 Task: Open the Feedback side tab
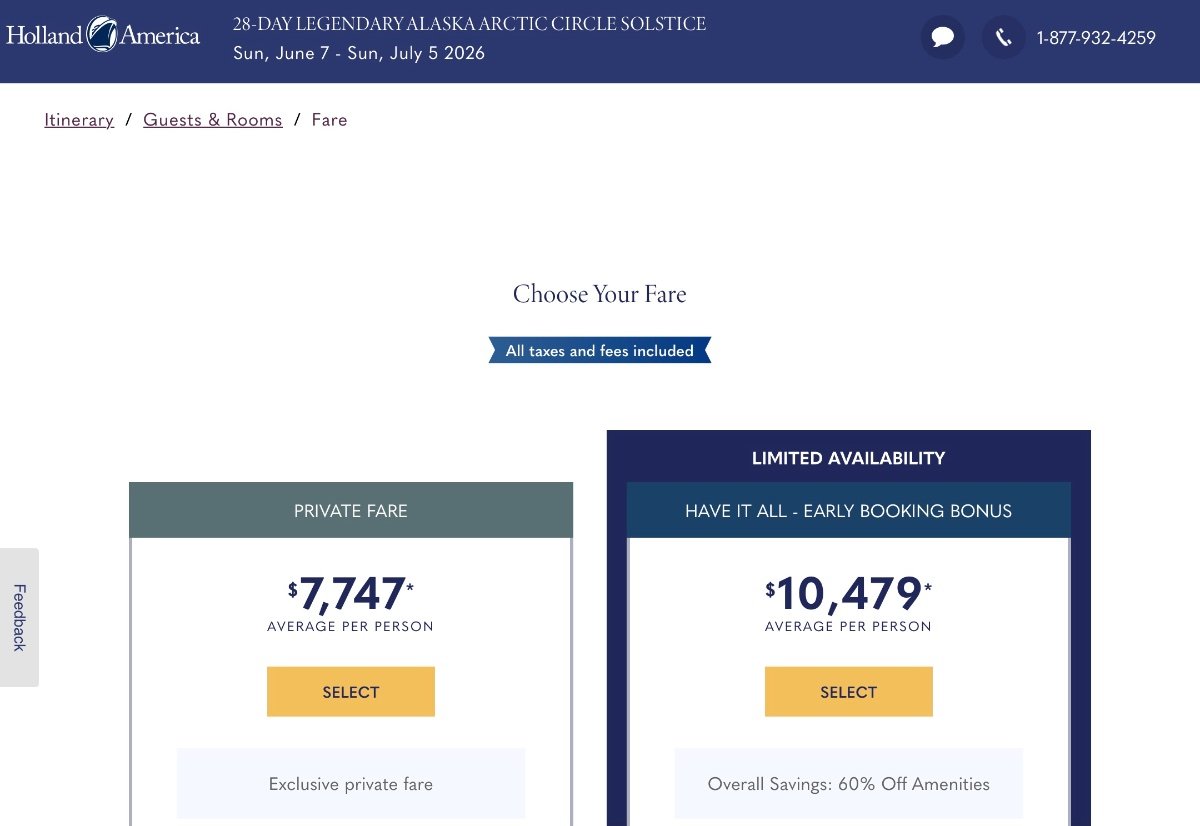[x=19, y=617]
